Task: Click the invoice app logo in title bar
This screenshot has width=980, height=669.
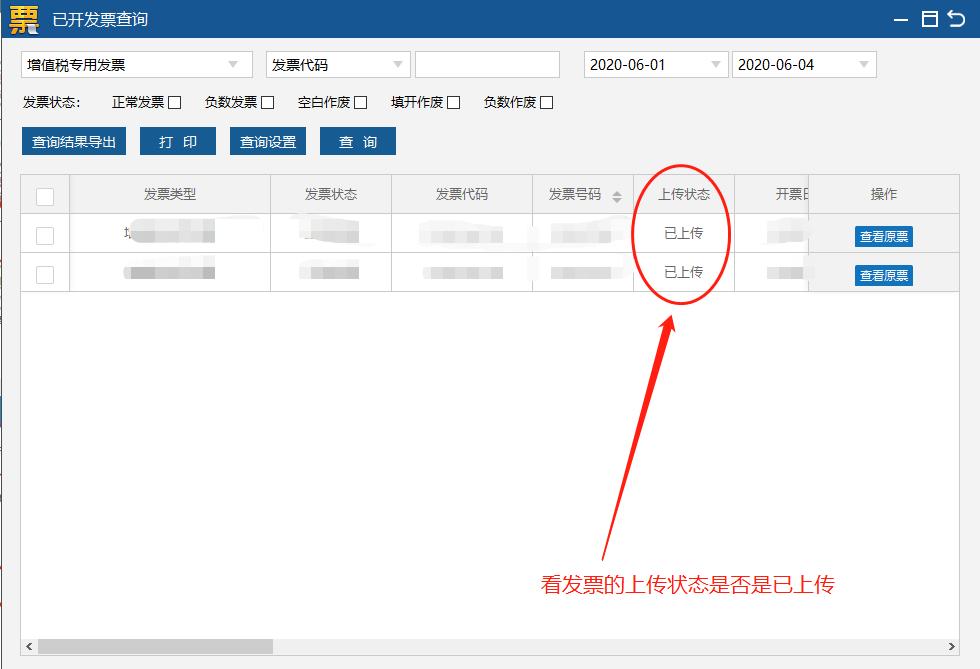Action: point(24,18)
